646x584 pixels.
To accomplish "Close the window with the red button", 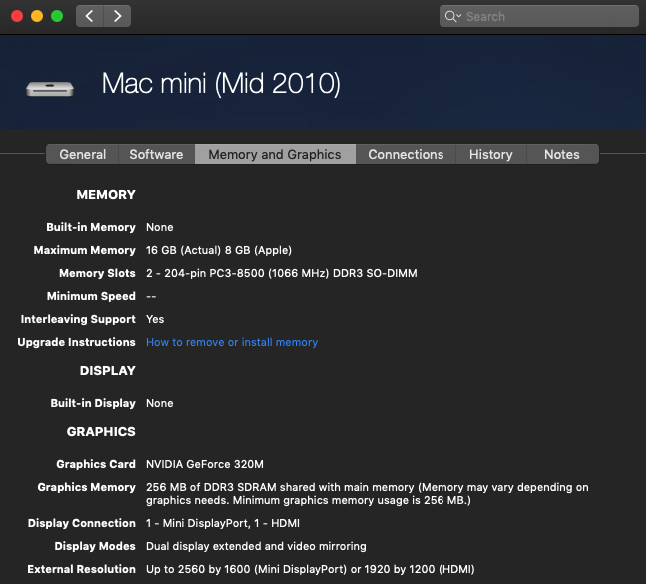I will click(x=17, y=16).
